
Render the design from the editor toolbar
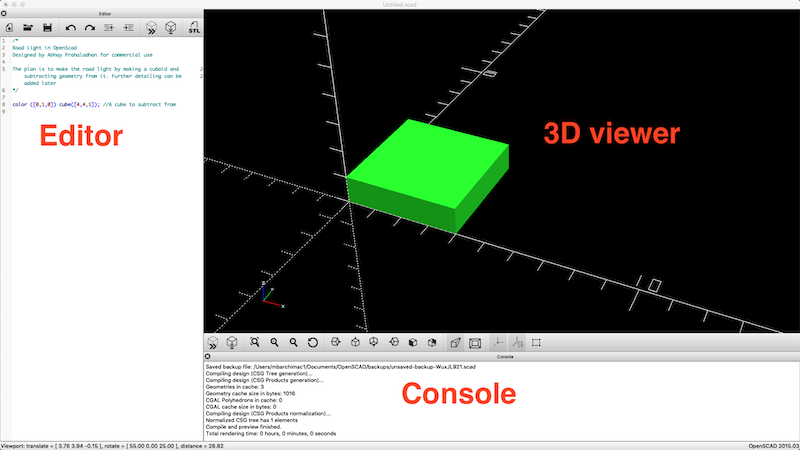[170, 28]
